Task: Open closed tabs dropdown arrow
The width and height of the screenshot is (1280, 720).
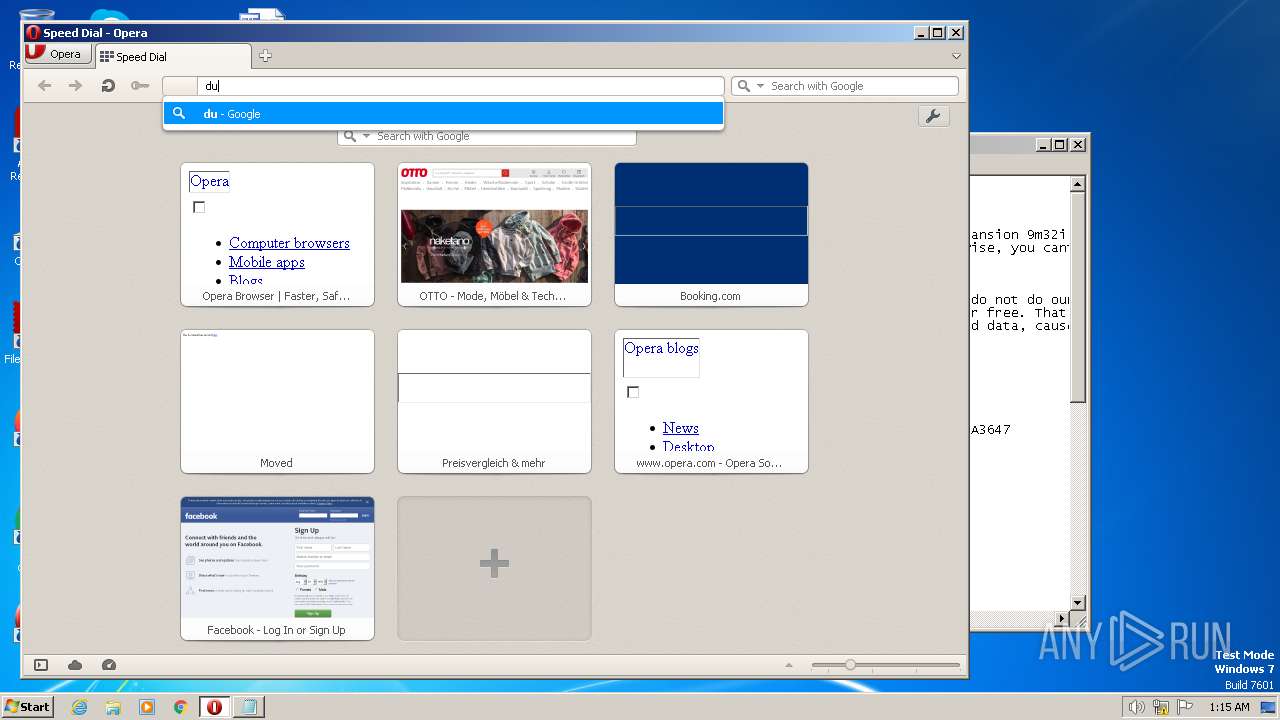Action: click(956, 56)
